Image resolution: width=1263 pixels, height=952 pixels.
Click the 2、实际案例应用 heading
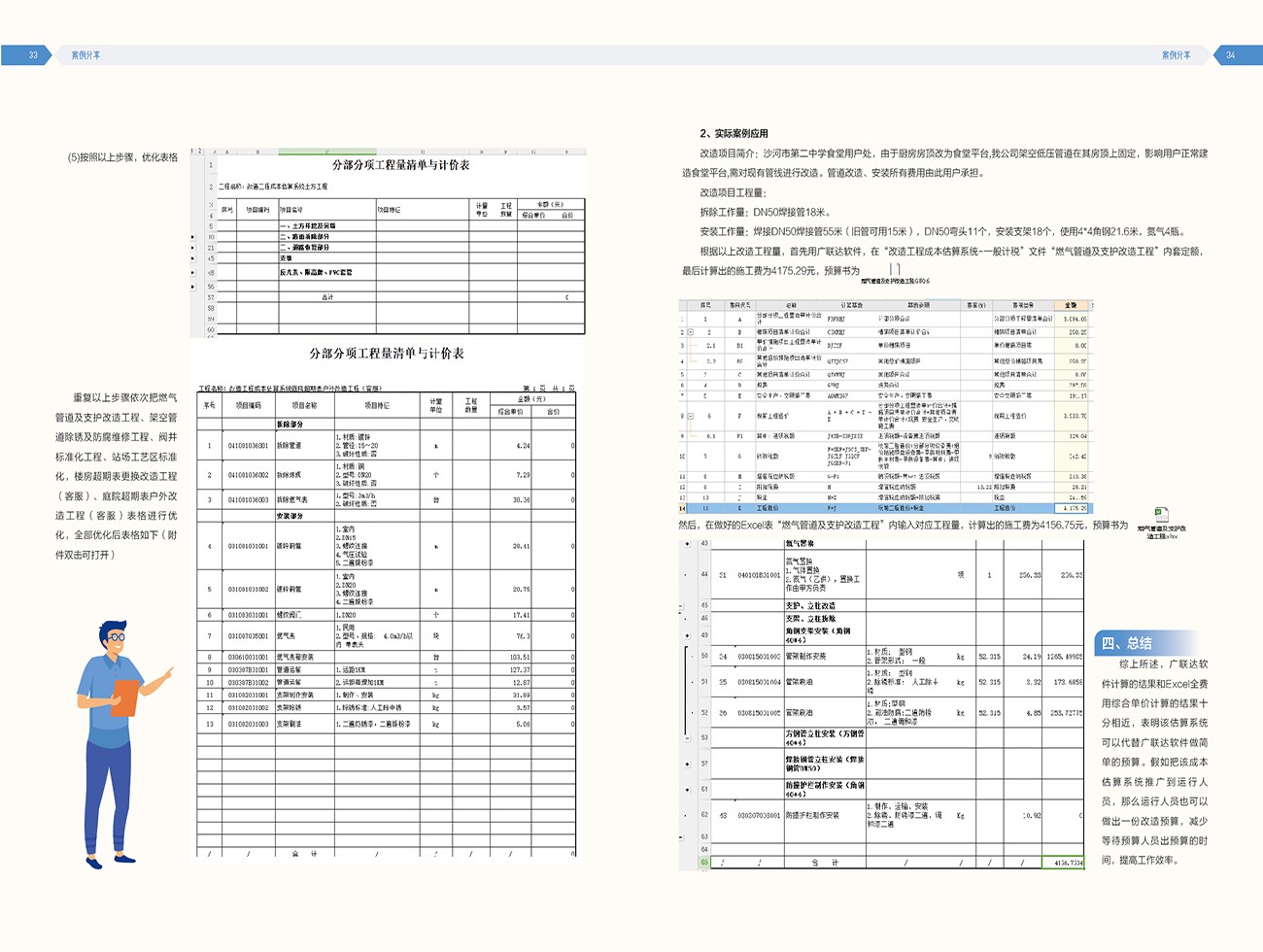pos(734,134)
